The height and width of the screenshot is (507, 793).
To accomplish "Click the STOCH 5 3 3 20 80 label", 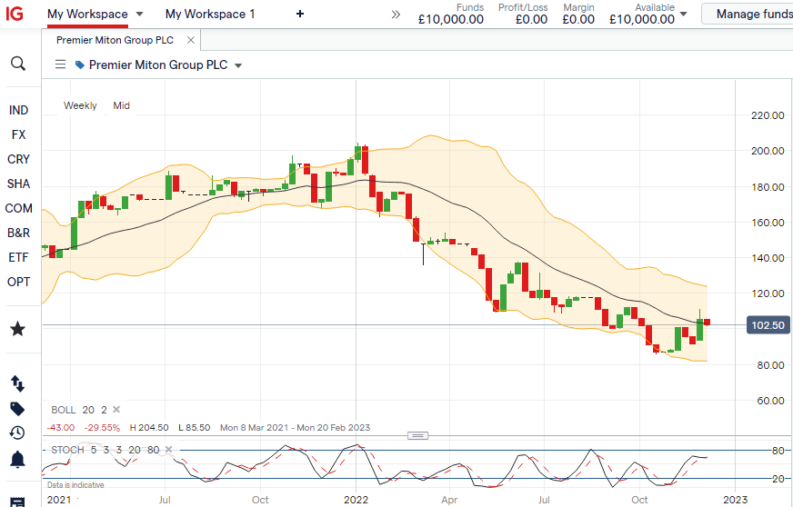I will pos(105,450).
